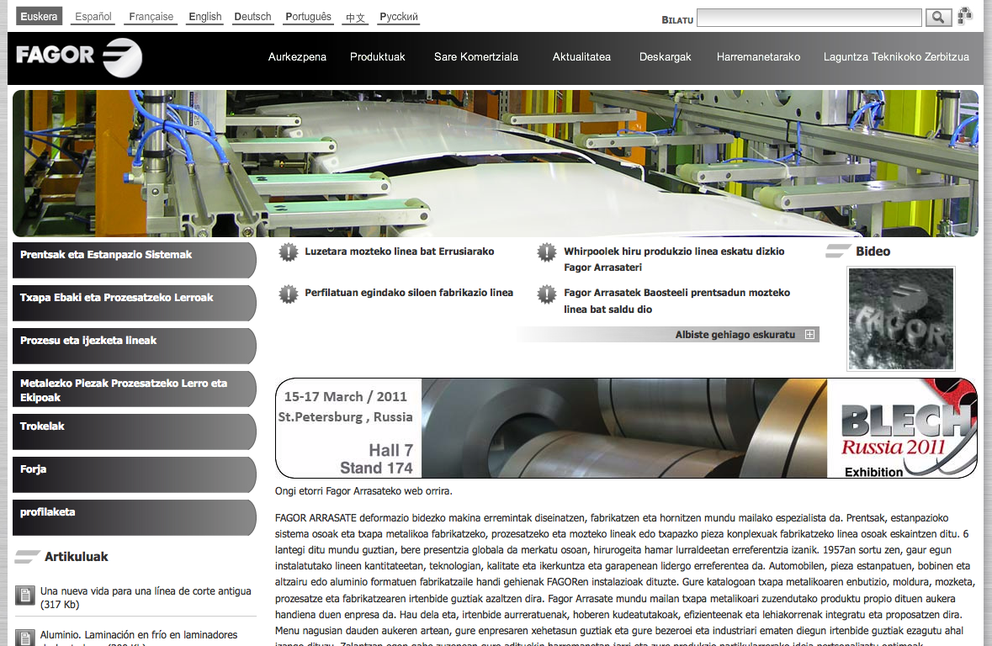Switch language to Chinese 中文
This screenshot has width=992, height=646.
tap(356, 17)
